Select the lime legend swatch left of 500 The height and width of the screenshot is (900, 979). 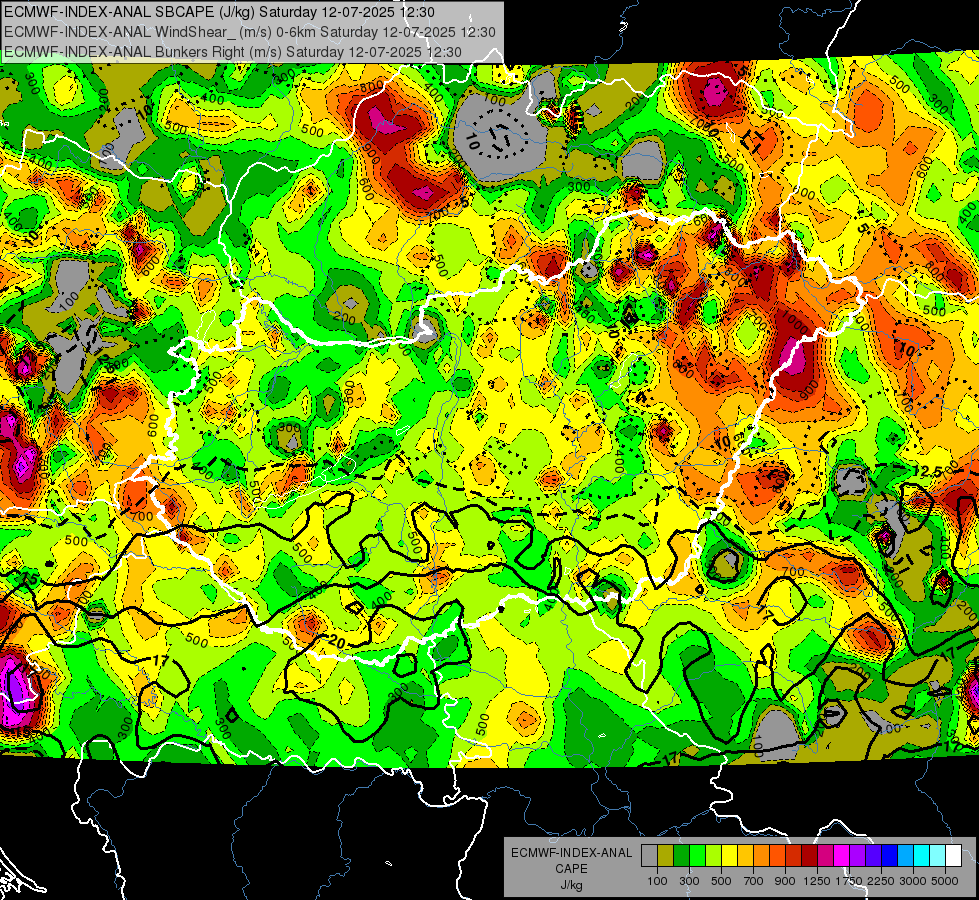[x=713, y=856]
